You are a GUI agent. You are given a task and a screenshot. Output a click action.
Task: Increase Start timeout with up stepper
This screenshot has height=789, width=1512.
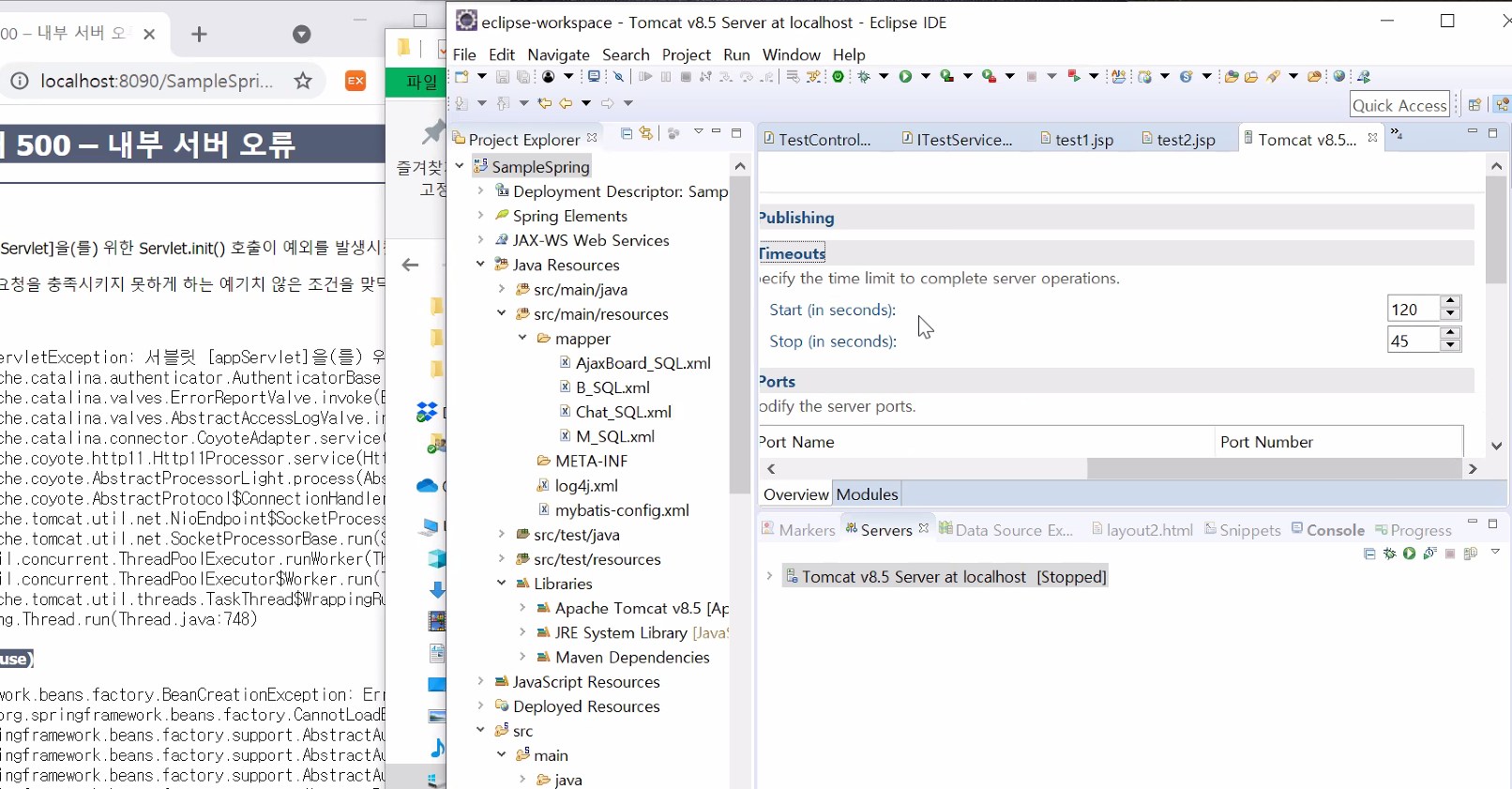click(x=1451, y=302)
